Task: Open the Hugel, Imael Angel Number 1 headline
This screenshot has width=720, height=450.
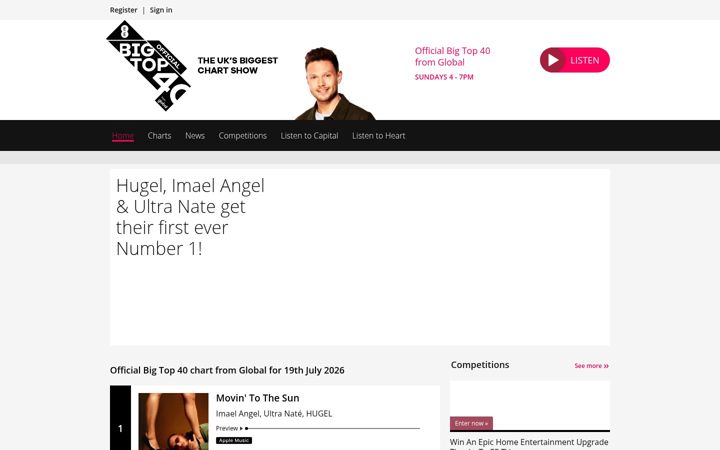Action: (190, 217)
